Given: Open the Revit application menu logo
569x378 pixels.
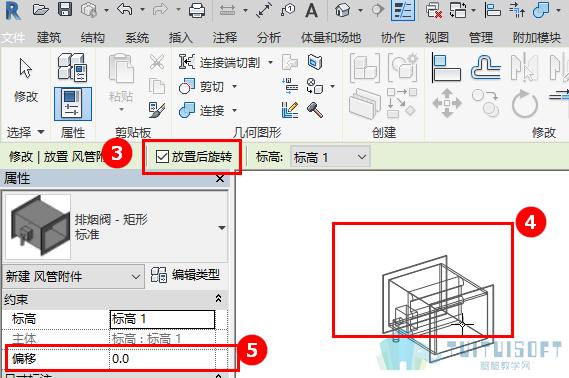Looking at the screenshot, I should (13, 10).
